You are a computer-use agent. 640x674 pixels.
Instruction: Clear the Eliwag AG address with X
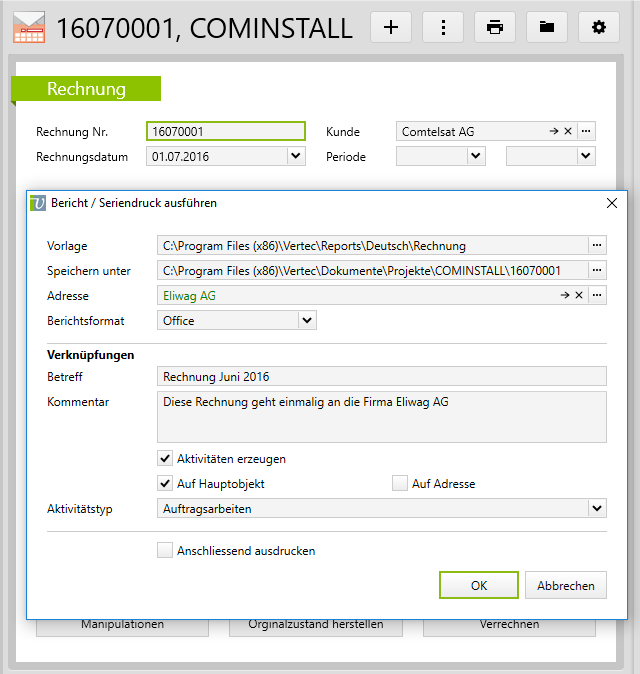coord(578,296)
